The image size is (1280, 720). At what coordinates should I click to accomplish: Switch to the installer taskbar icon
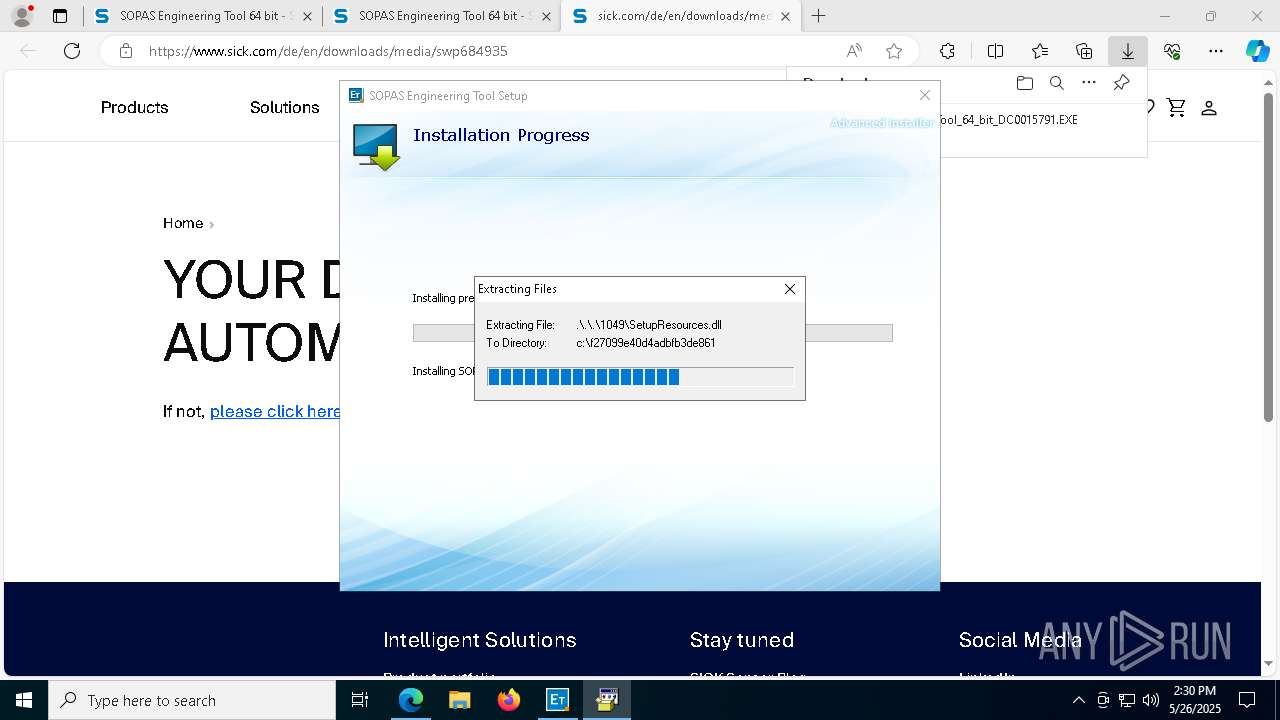pyautogui.click(x=607, y=700)
